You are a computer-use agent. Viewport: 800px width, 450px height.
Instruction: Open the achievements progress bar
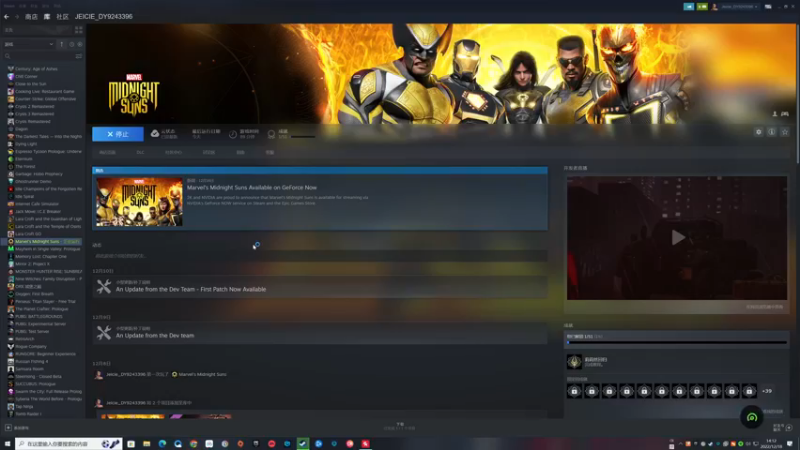pyautogui.click(x=677, y=342)
